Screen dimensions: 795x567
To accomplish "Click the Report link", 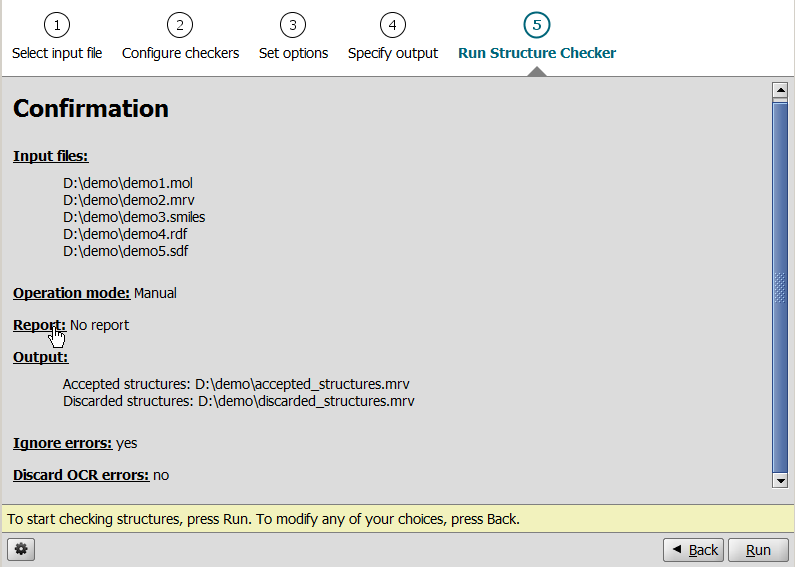I will click(x=39, y=325).
